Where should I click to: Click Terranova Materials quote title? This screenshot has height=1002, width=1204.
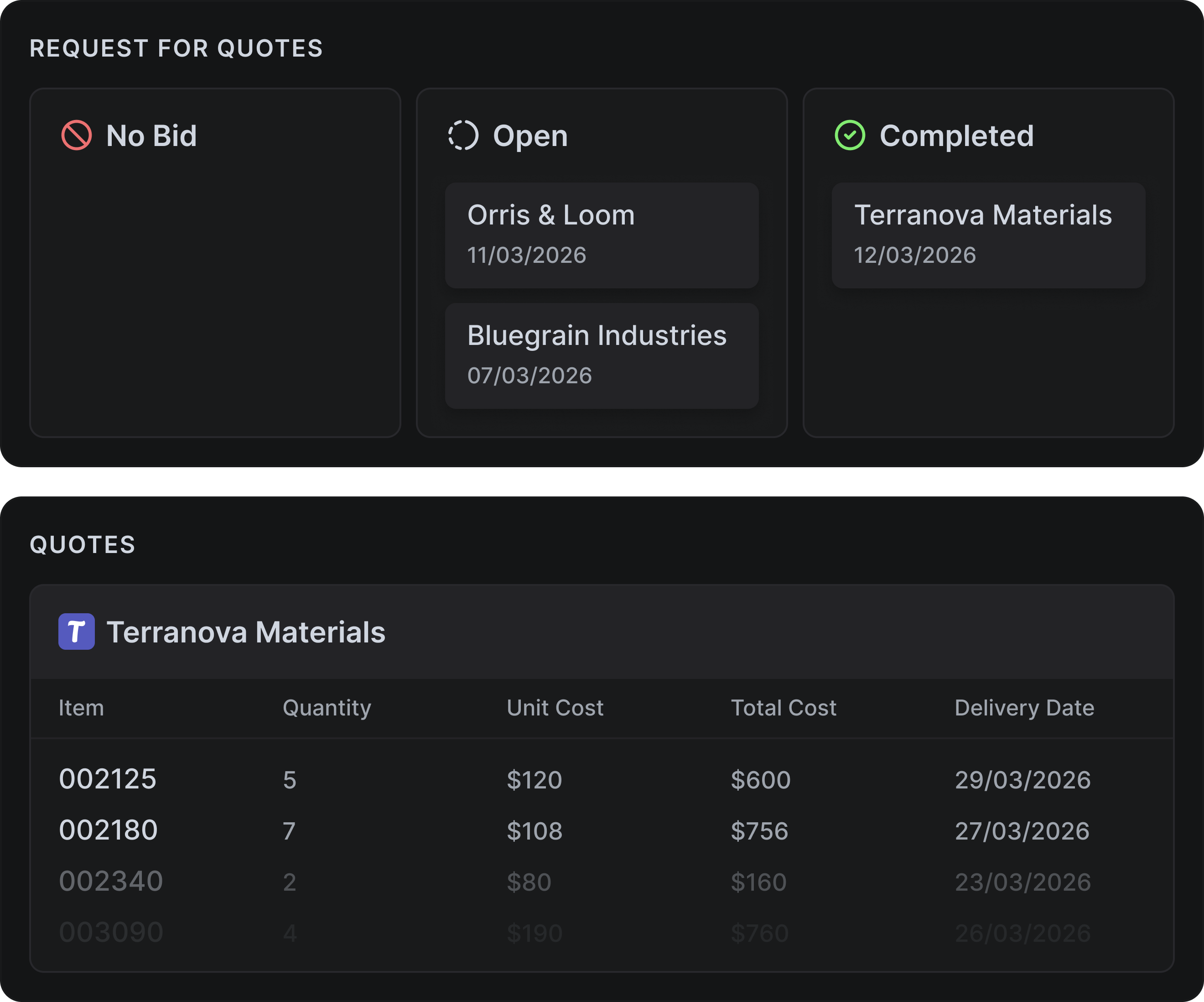pos(246,632)
